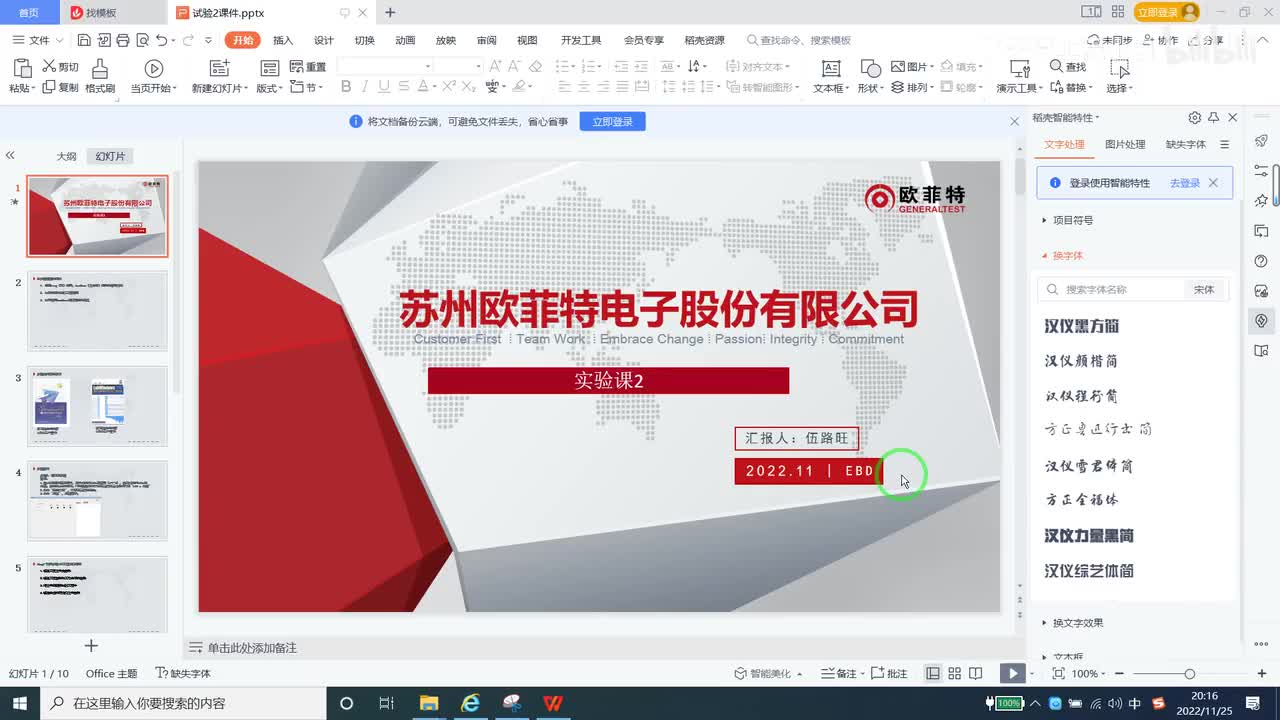Open Internet Explorer from taskbar
This screenshot has height=720, width=1280.
[x=470, y=703]
